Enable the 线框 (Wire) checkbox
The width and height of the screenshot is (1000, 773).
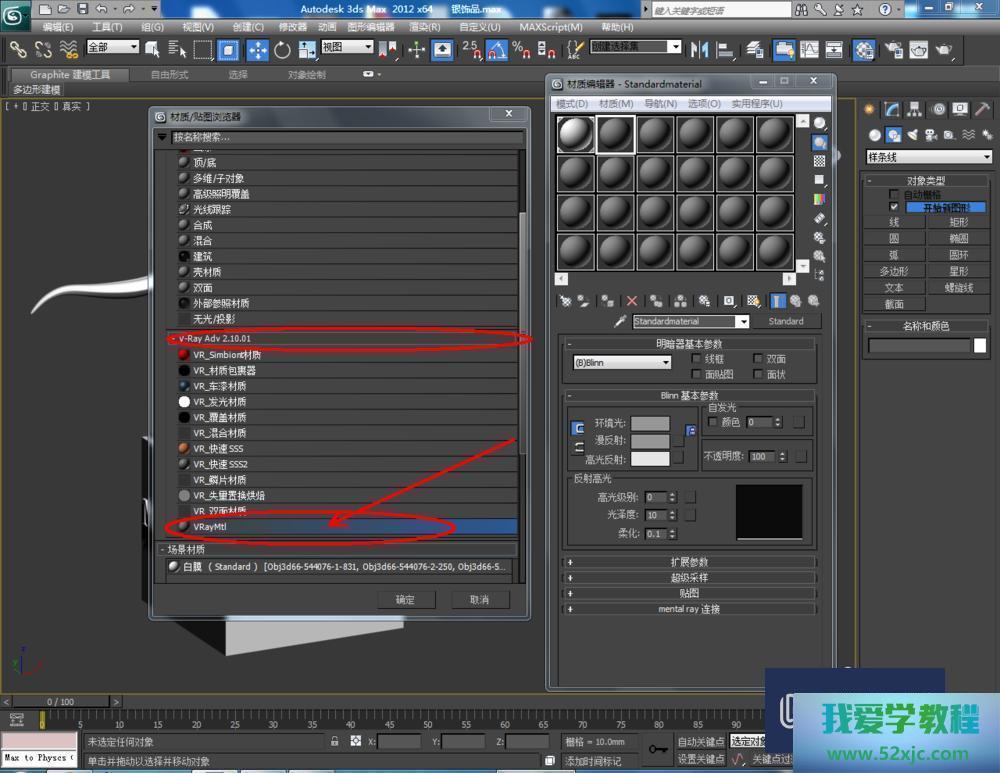point(697,358)
